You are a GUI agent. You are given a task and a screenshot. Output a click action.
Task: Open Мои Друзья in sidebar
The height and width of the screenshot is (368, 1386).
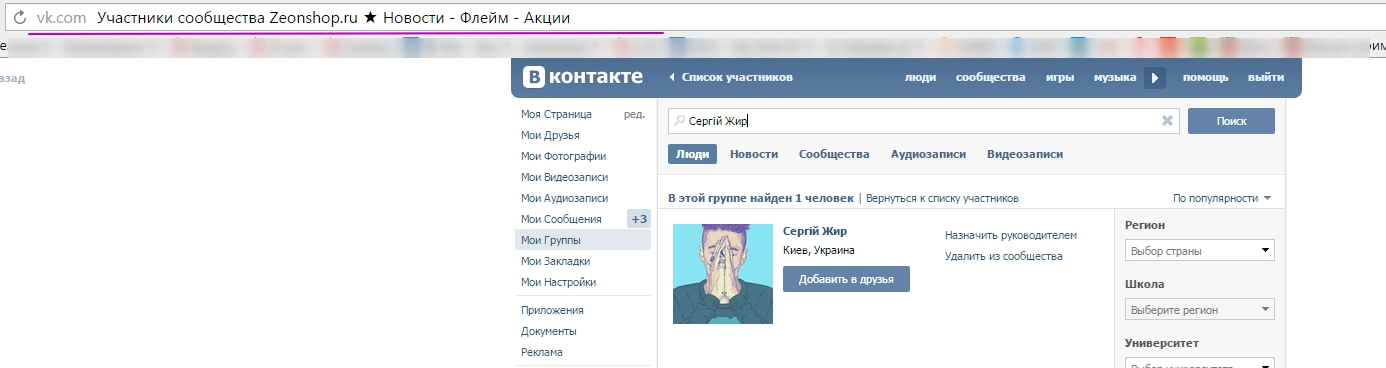(550, 135)
